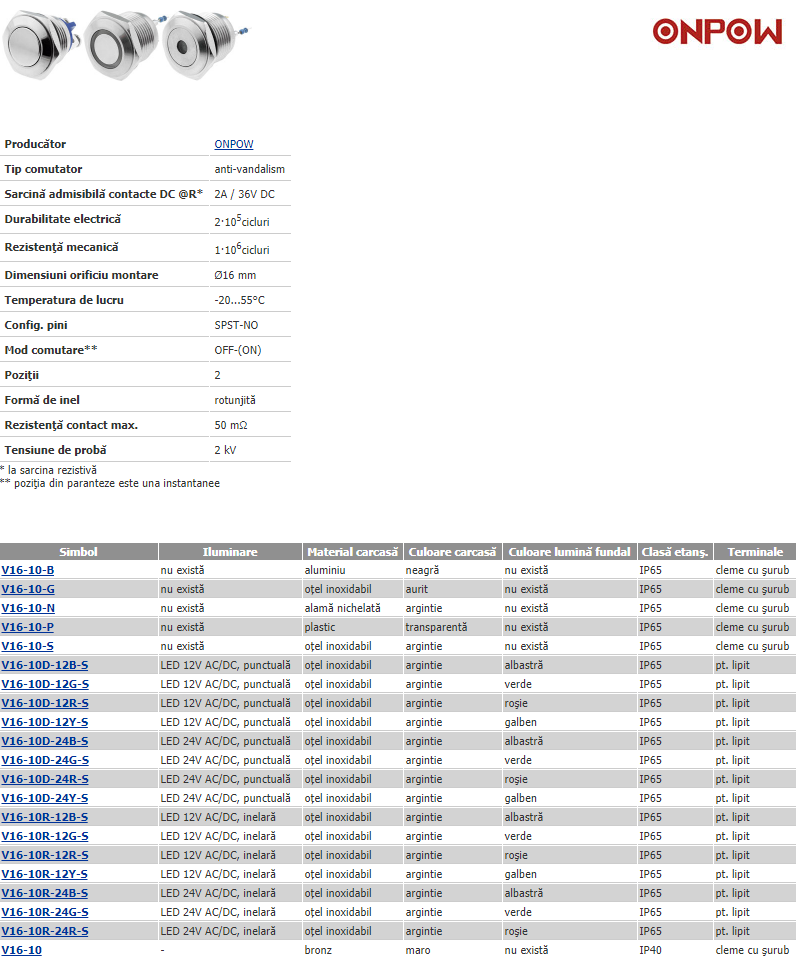Open product V16-10-G link
796x957 pixels.
pos(28,589)
